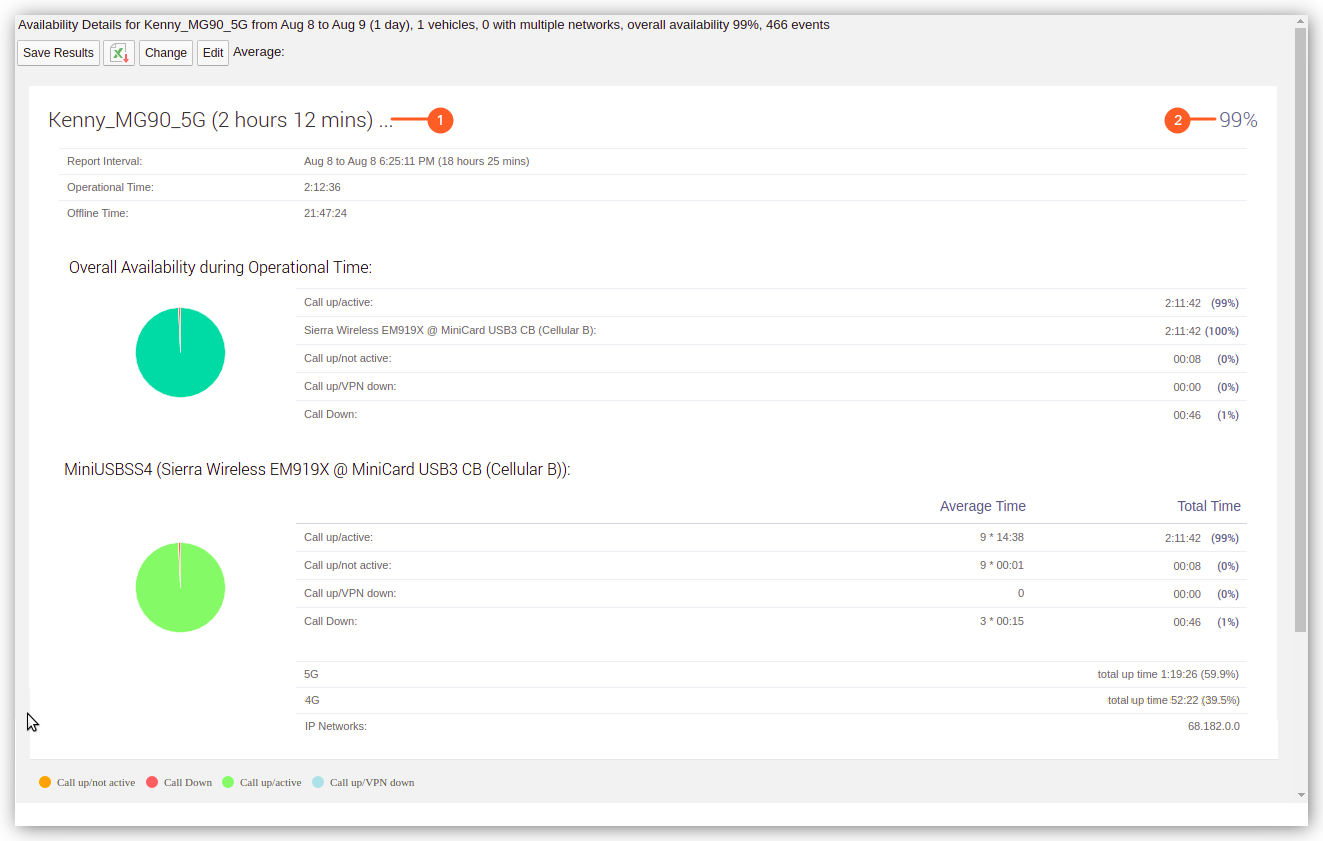1323x841 pixels.
Task: Open the Change button
Action: pos(166,53)
